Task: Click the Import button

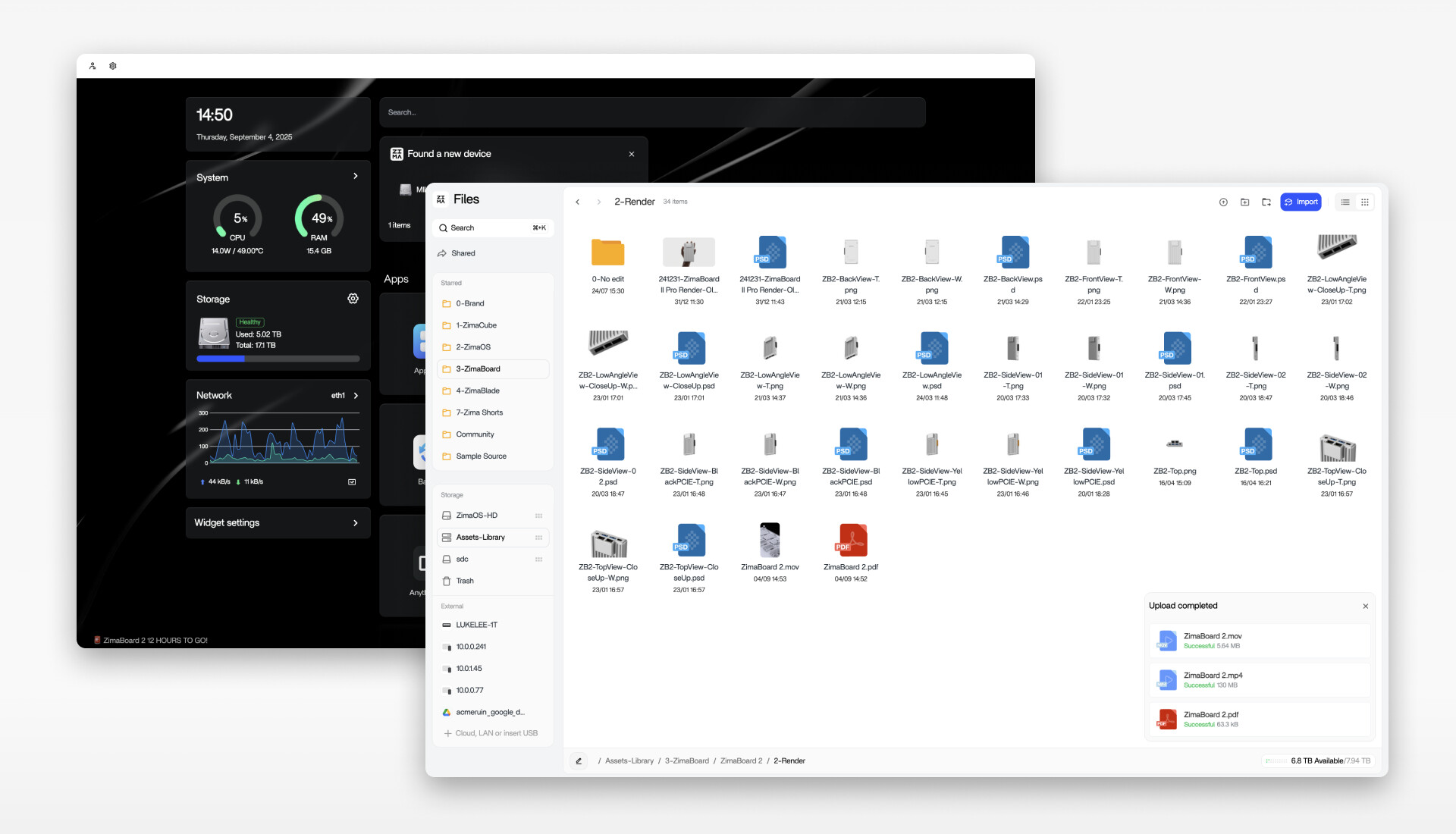Action: click(1301, 202)
